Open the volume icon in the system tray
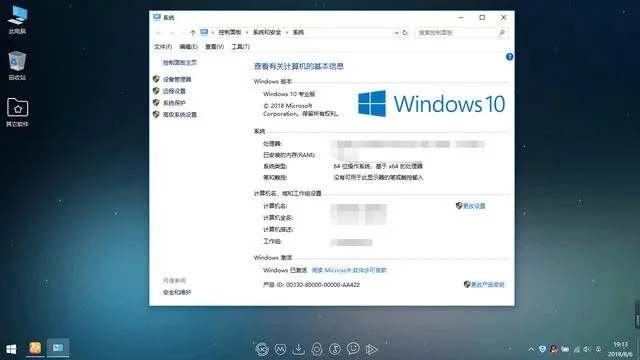 tap(587, 349)
